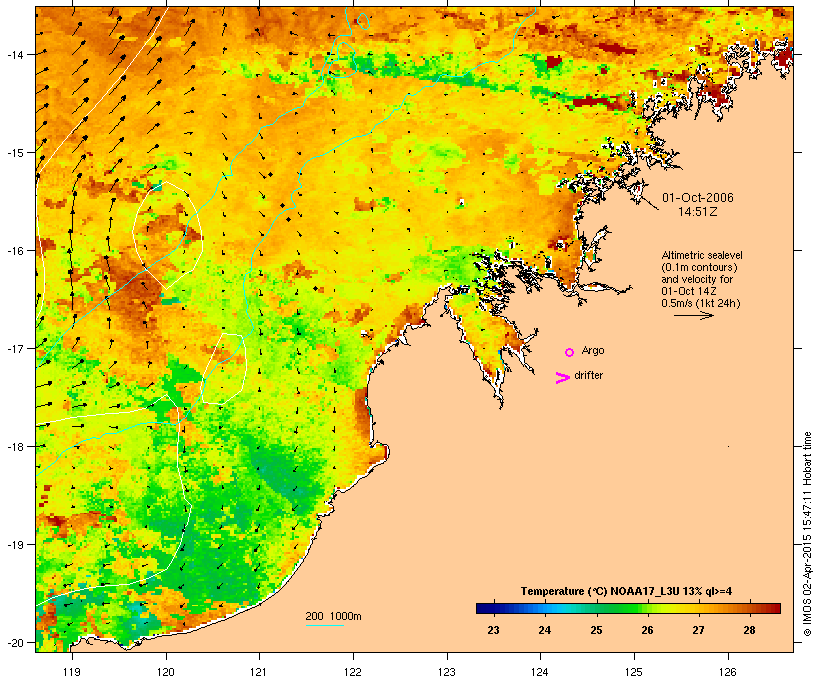Click the '-14' latitude axis label
Screen dimensions: 820x680
pos(14,54)
